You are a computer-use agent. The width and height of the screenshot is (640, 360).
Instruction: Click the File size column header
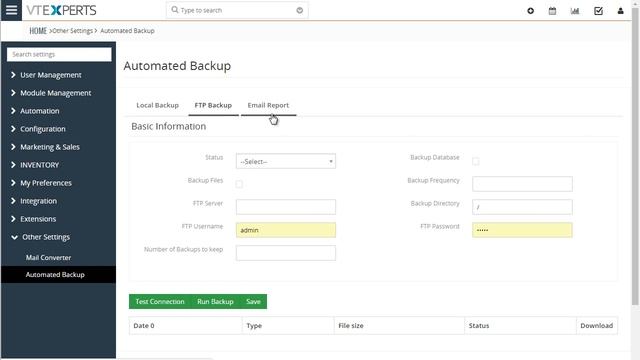coord(399,326)
